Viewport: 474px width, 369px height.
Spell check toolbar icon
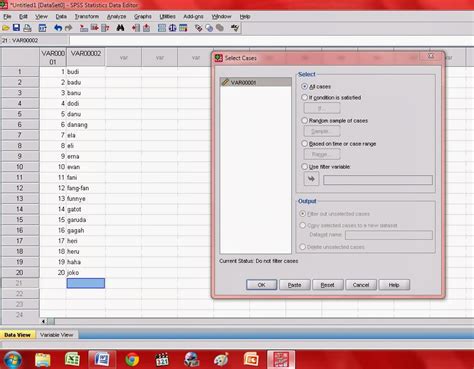pyautogui.click(x=235, y=28)
